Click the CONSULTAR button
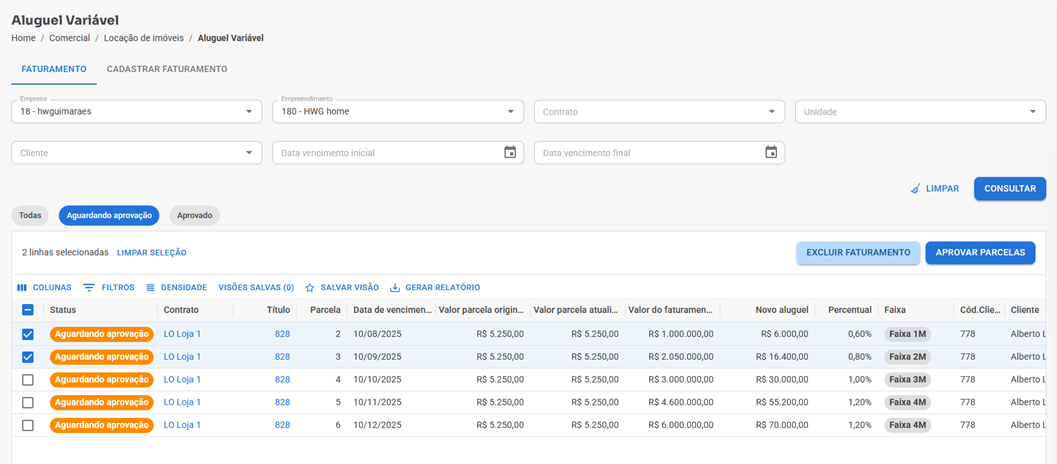1057x464 pixels. (x=1010, y=189)
